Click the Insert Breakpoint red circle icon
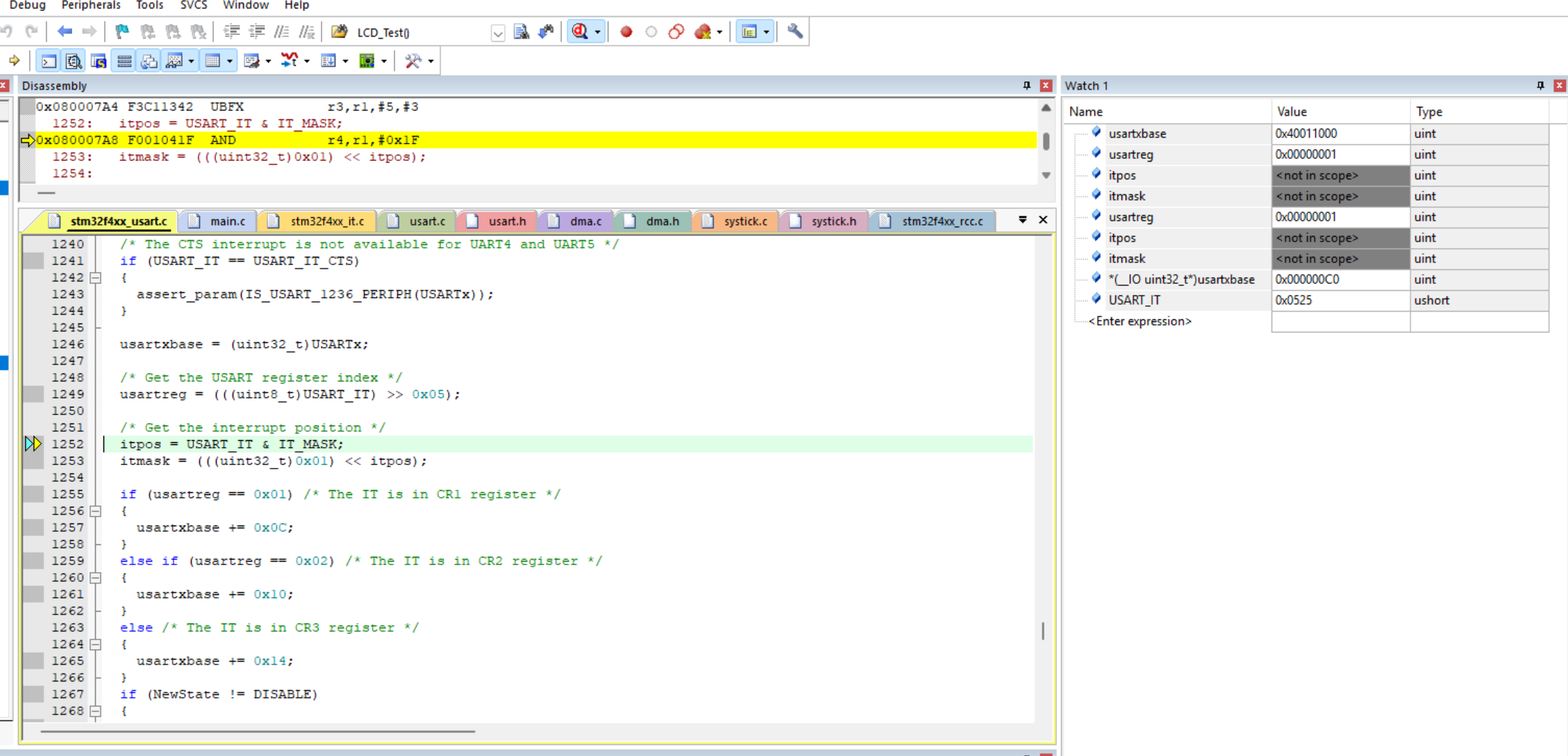This screenshot has height=756, width=1568. tap(626, 32)
